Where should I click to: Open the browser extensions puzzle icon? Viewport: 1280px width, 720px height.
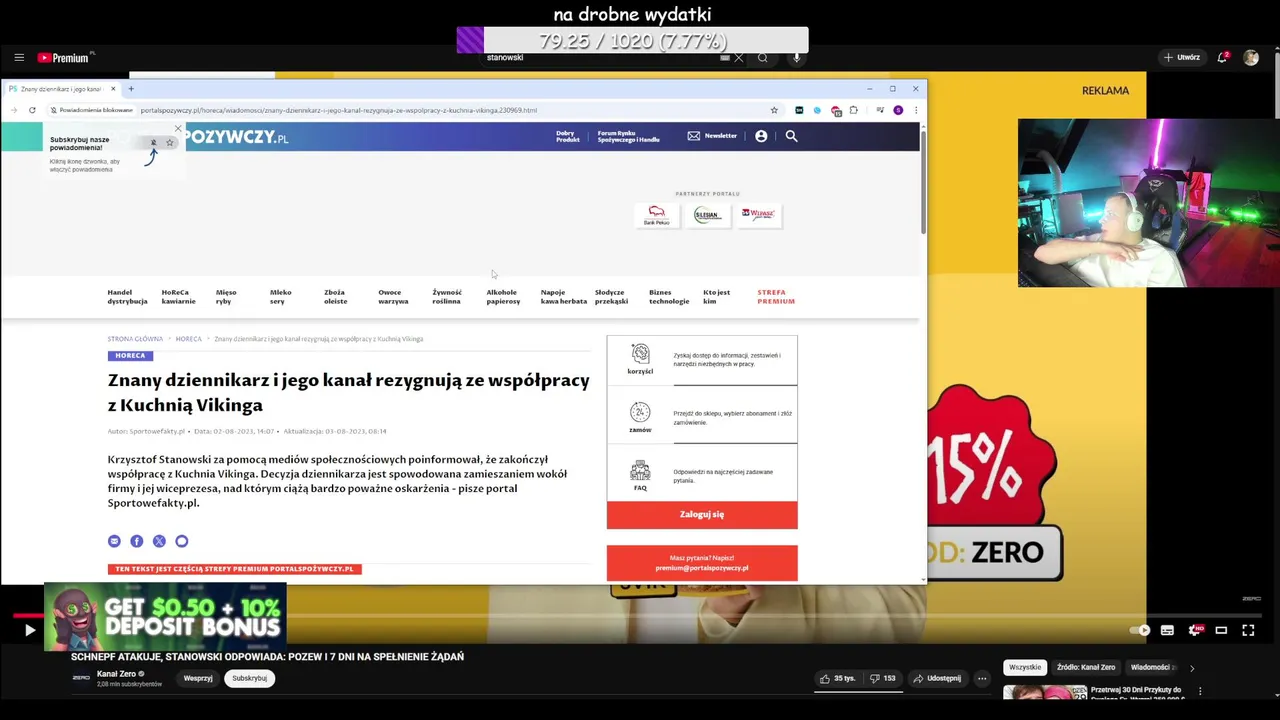click(x=853, y=110)
